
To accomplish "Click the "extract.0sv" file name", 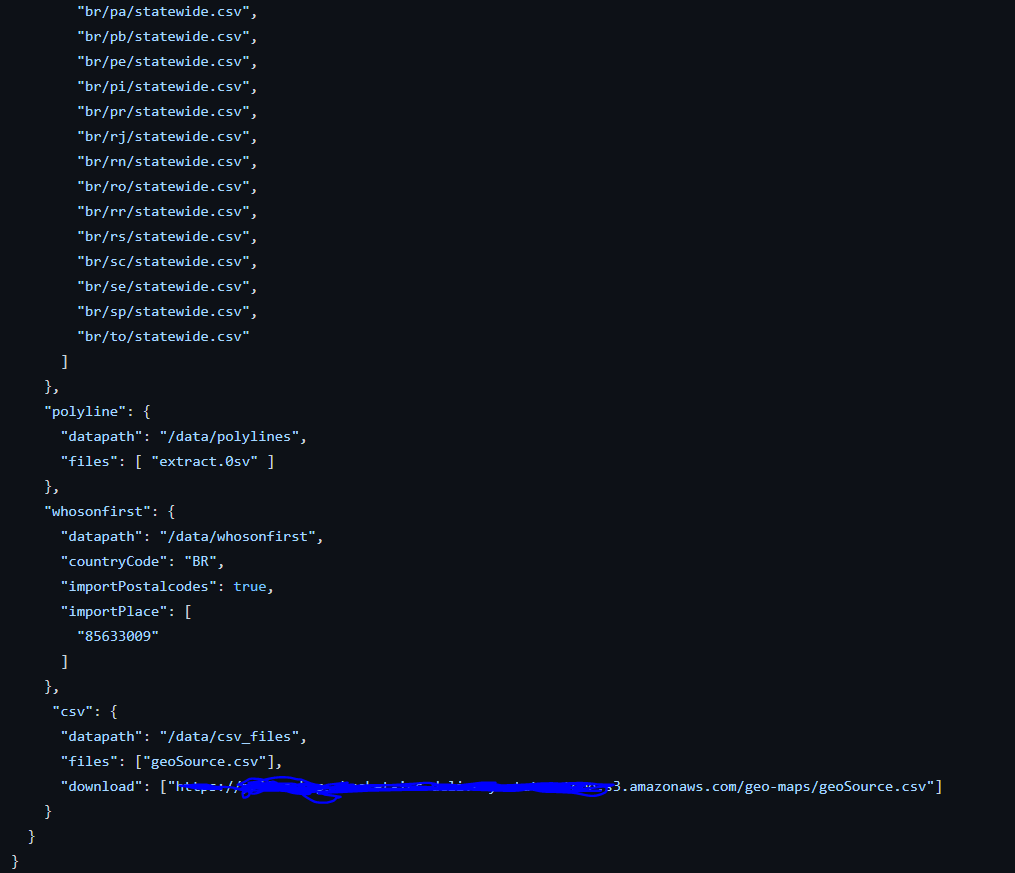I will pyautogui.click(x=205, y=461).
